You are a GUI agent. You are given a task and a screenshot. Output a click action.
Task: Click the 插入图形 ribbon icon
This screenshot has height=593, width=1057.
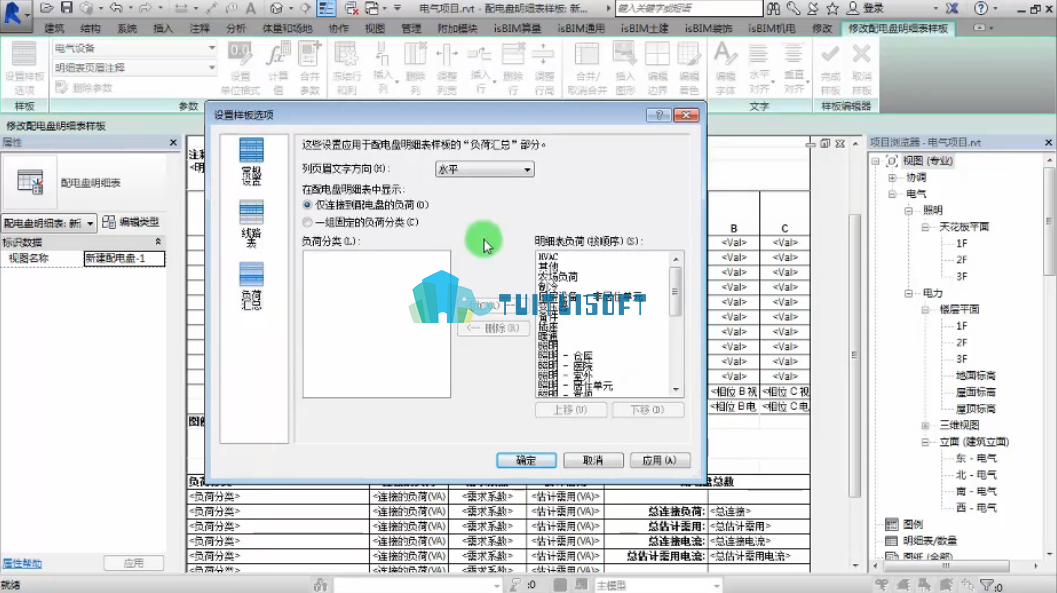[x=625, y=67]
